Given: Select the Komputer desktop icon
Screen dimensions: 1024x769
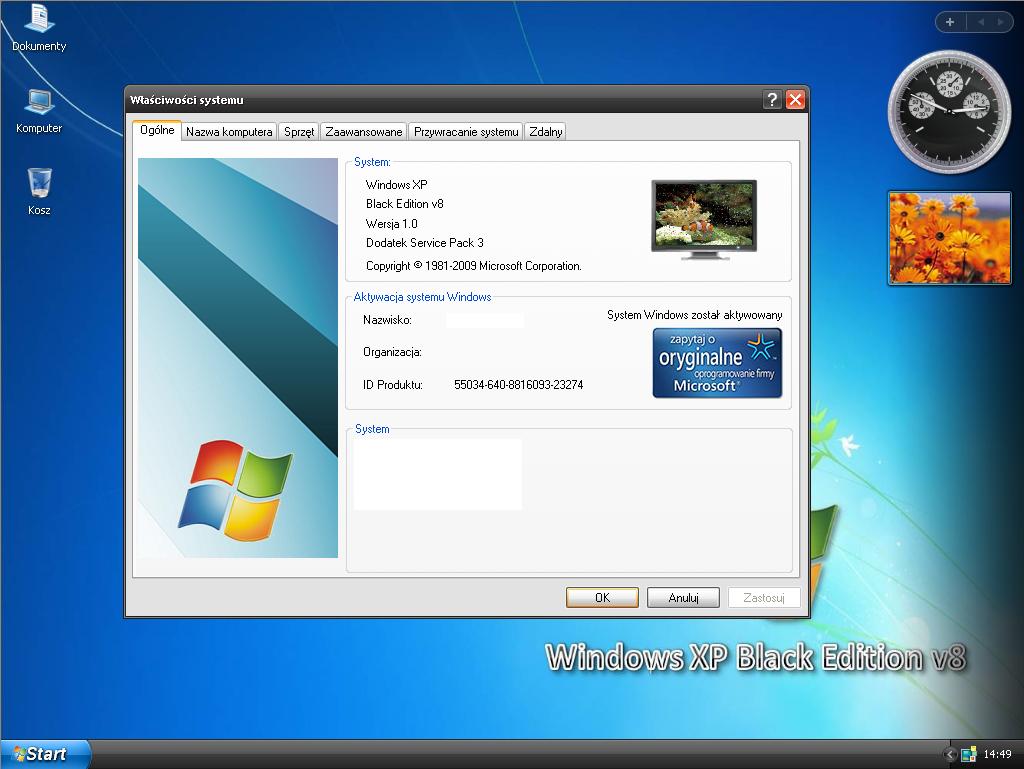Looking at the screenshot, I should [x=39, y=112].
